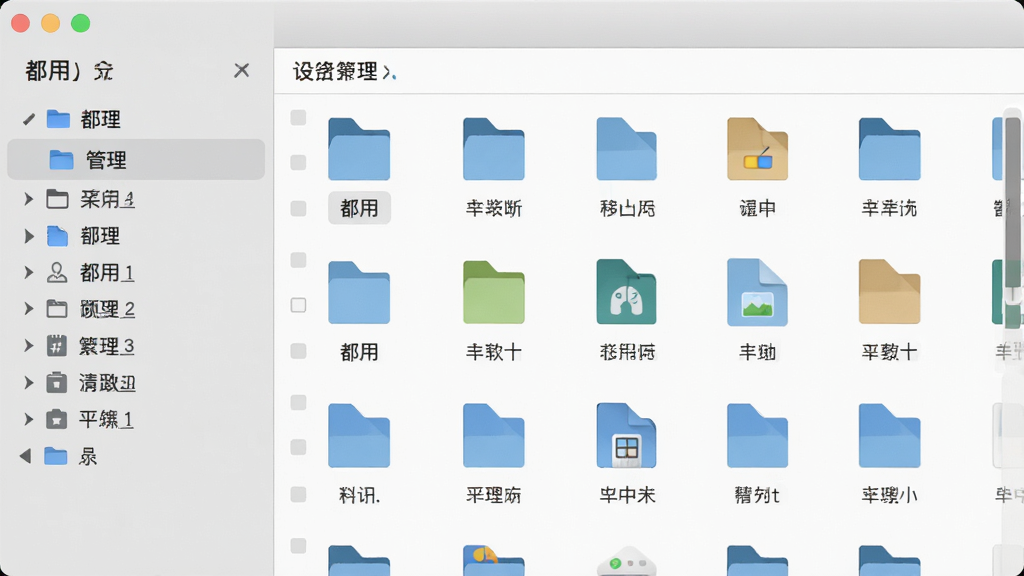Click the outlined folder icon beside 案用4

click(x=57, y=199)
